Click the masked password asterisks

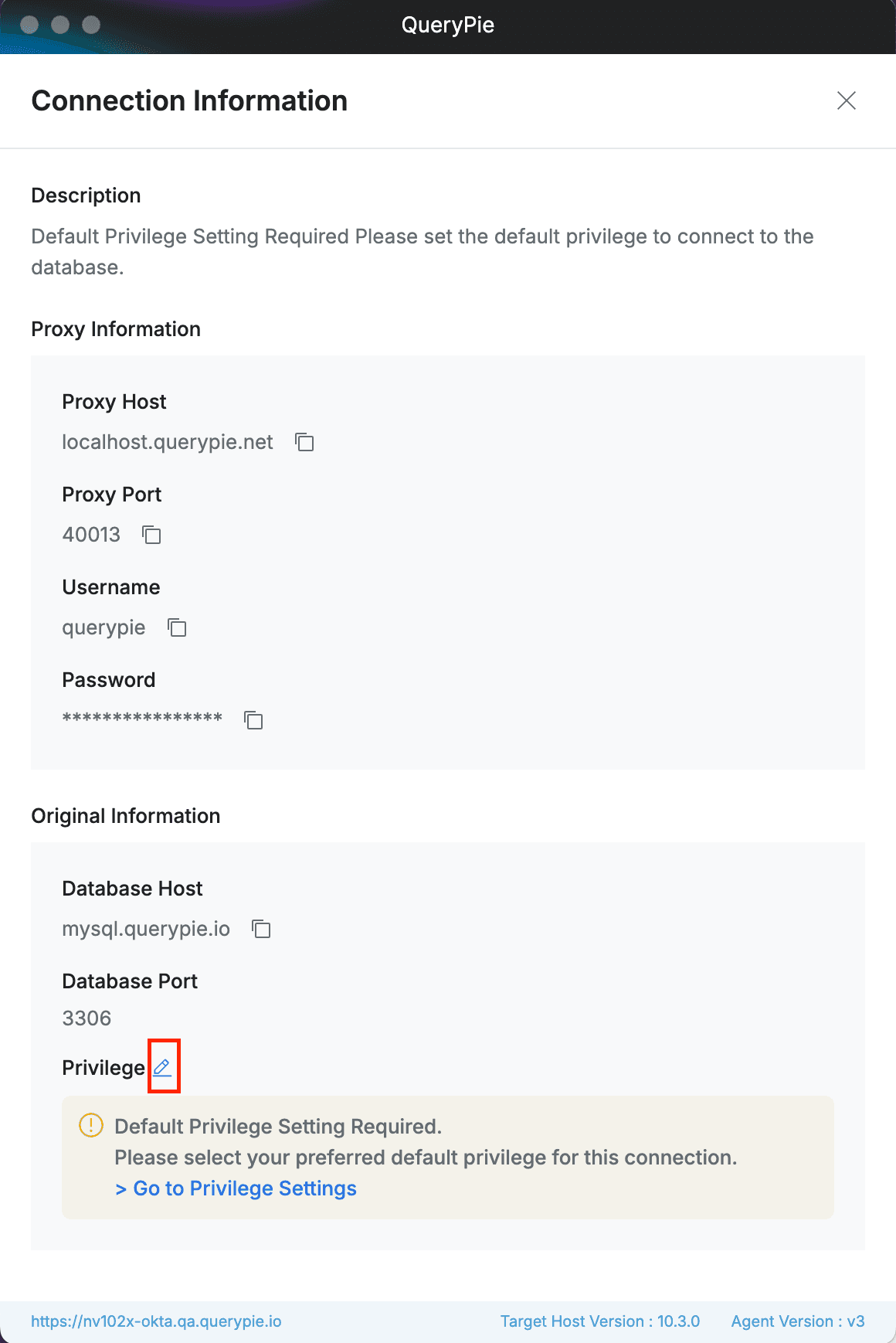(142, 719)
